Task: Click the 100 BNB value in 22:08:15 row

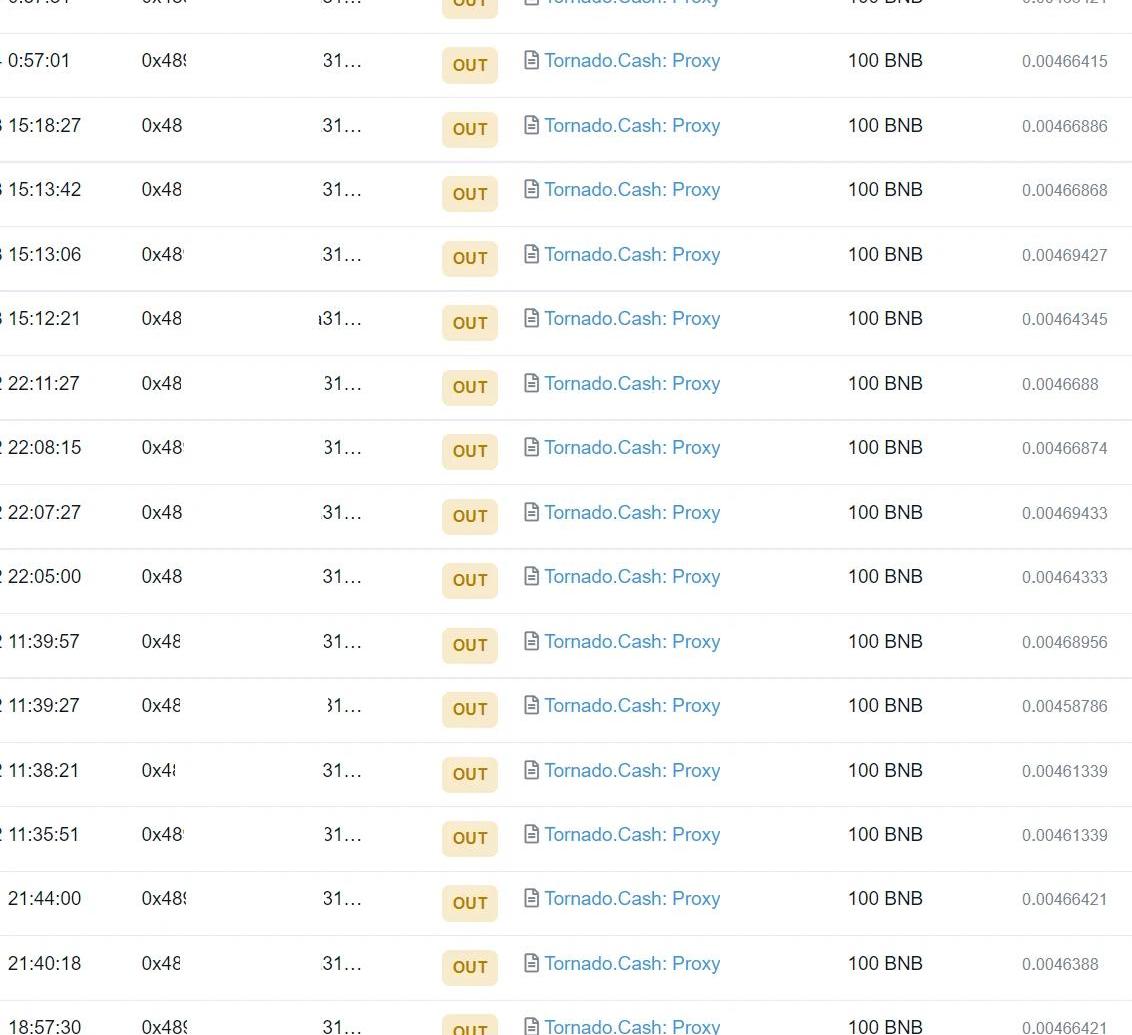Action: pyautogui.click(x=885, y=447)
